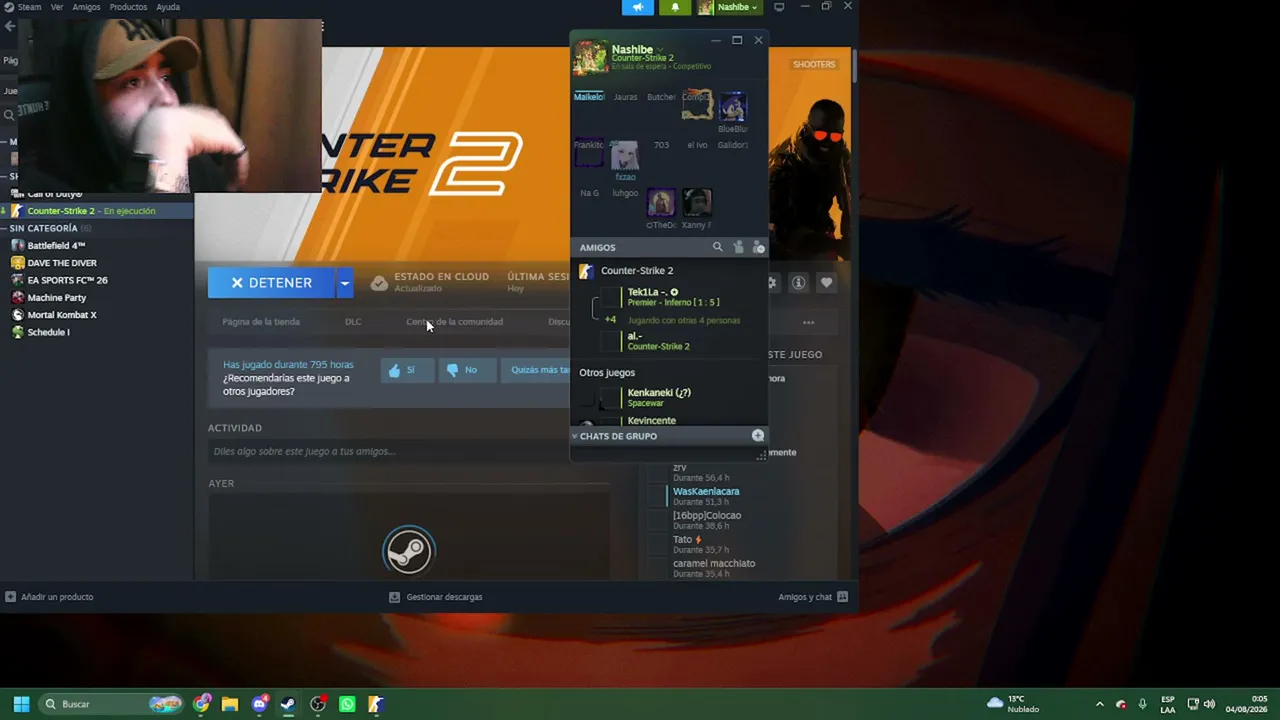1280x720 pixels.
Task: Open Gestionar descargas
Action: [436, 597]
